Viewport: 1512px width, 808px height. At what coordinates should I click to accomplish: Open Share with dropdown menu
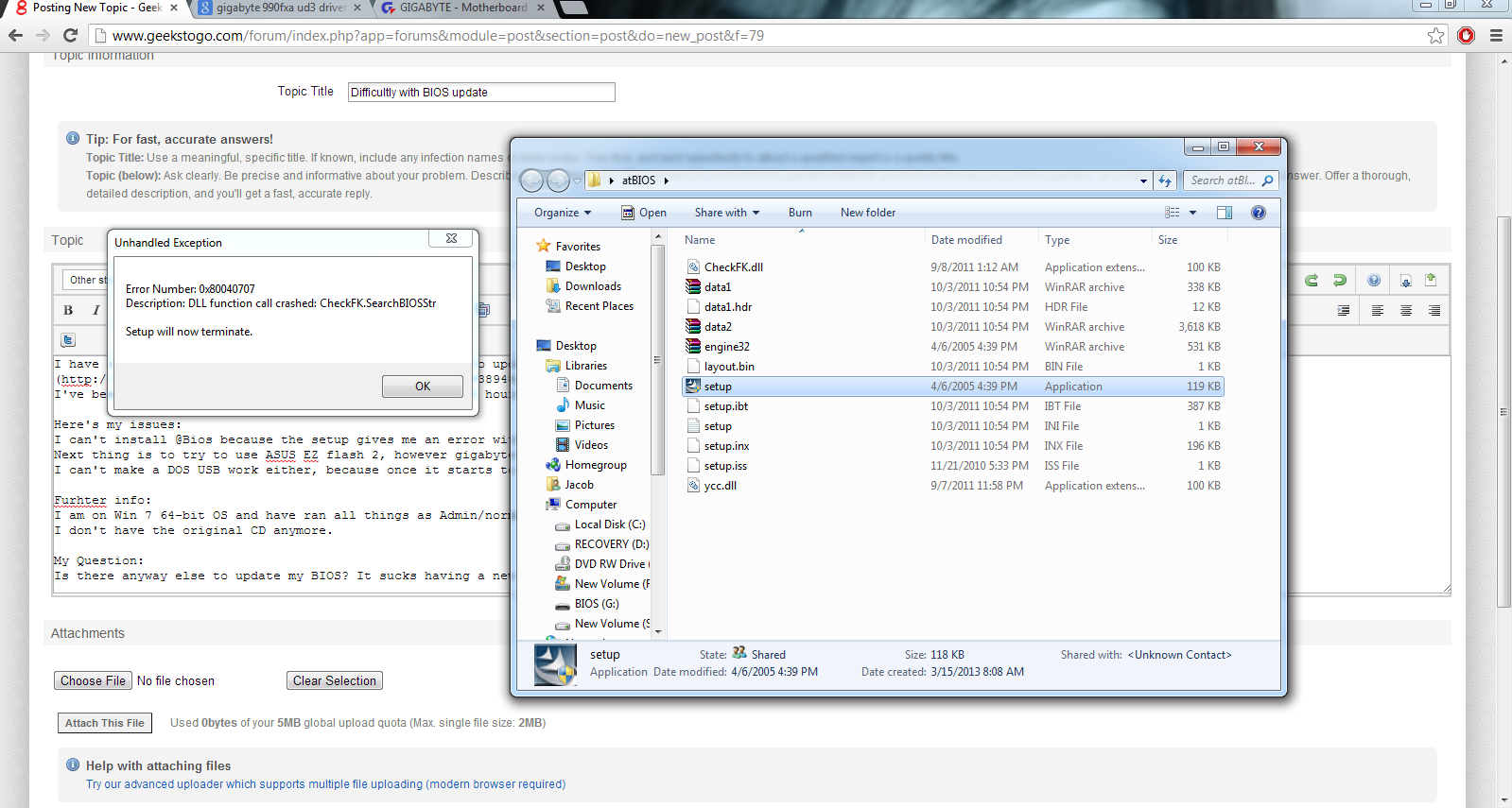[726, 213]
